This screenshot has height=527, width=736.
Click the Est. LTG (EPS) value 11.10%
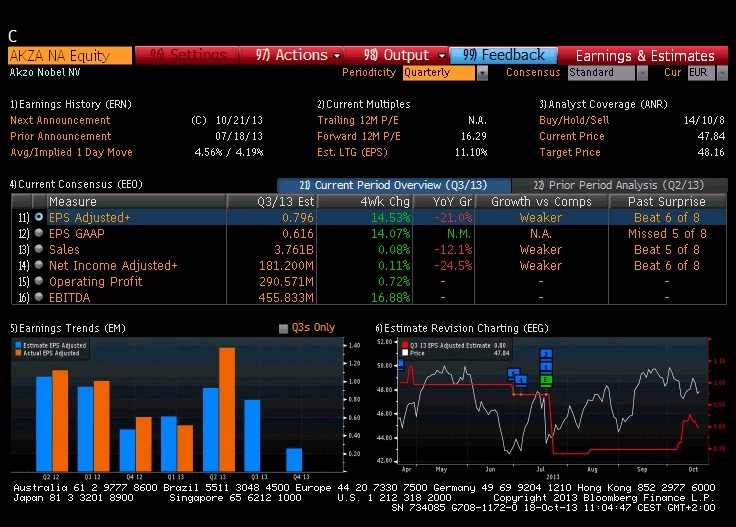pos(471,152)
